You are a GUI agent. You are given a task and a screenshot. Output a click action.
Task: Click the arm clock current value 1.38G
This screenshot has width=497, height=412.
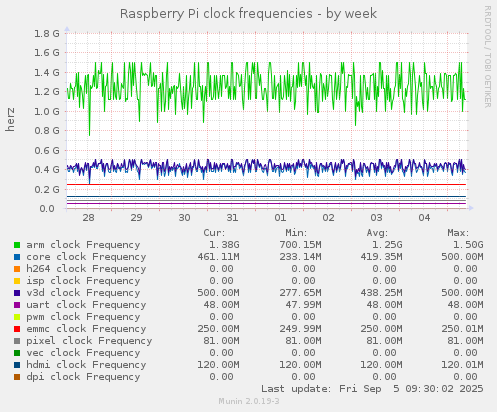pyautogui.click(x=224, y=245)
